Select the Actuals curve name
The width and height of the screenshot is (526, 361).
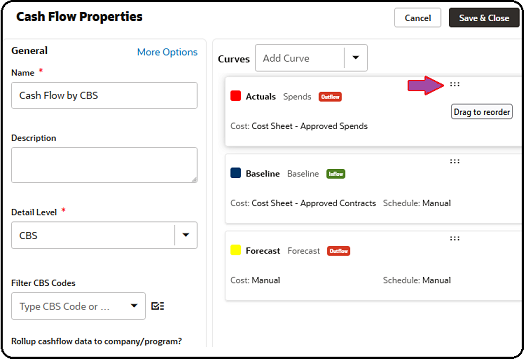click(261, 97)
